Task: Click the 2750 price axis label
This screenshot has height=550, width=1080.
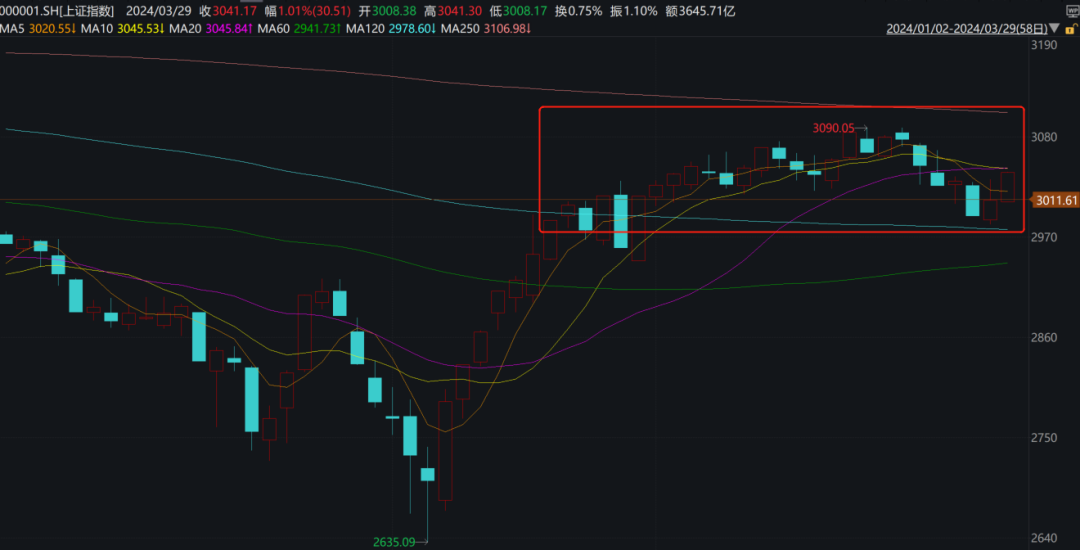Action: (x=1046, y=438)
